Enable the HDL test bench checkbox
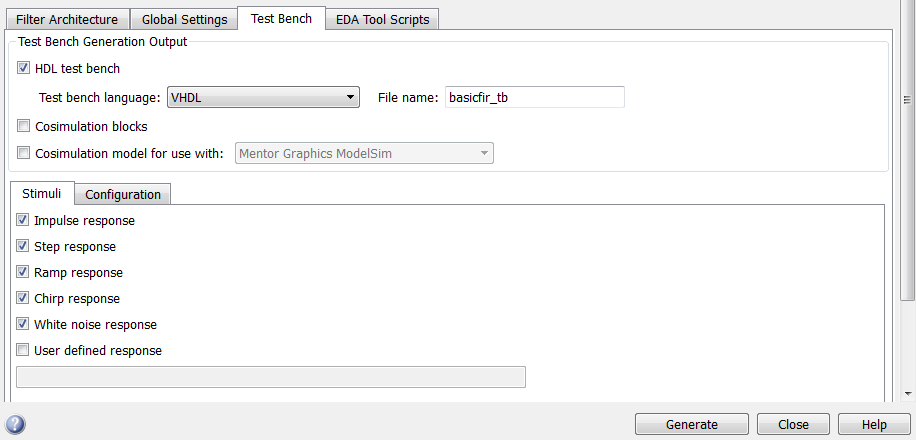The width and height of the screenshot is (916, 440). tap(23, 69)
